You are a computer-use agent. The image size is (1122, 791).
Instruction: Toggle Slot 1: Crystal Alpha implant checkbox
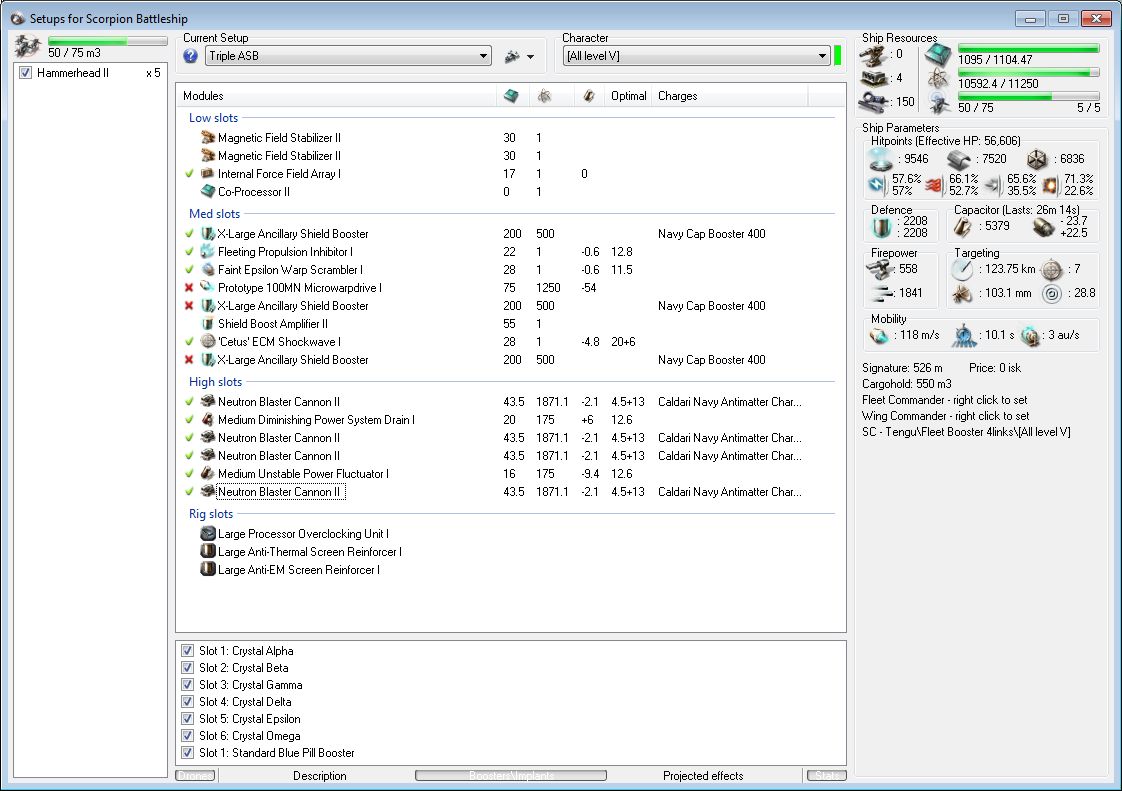tap(187, 651)
